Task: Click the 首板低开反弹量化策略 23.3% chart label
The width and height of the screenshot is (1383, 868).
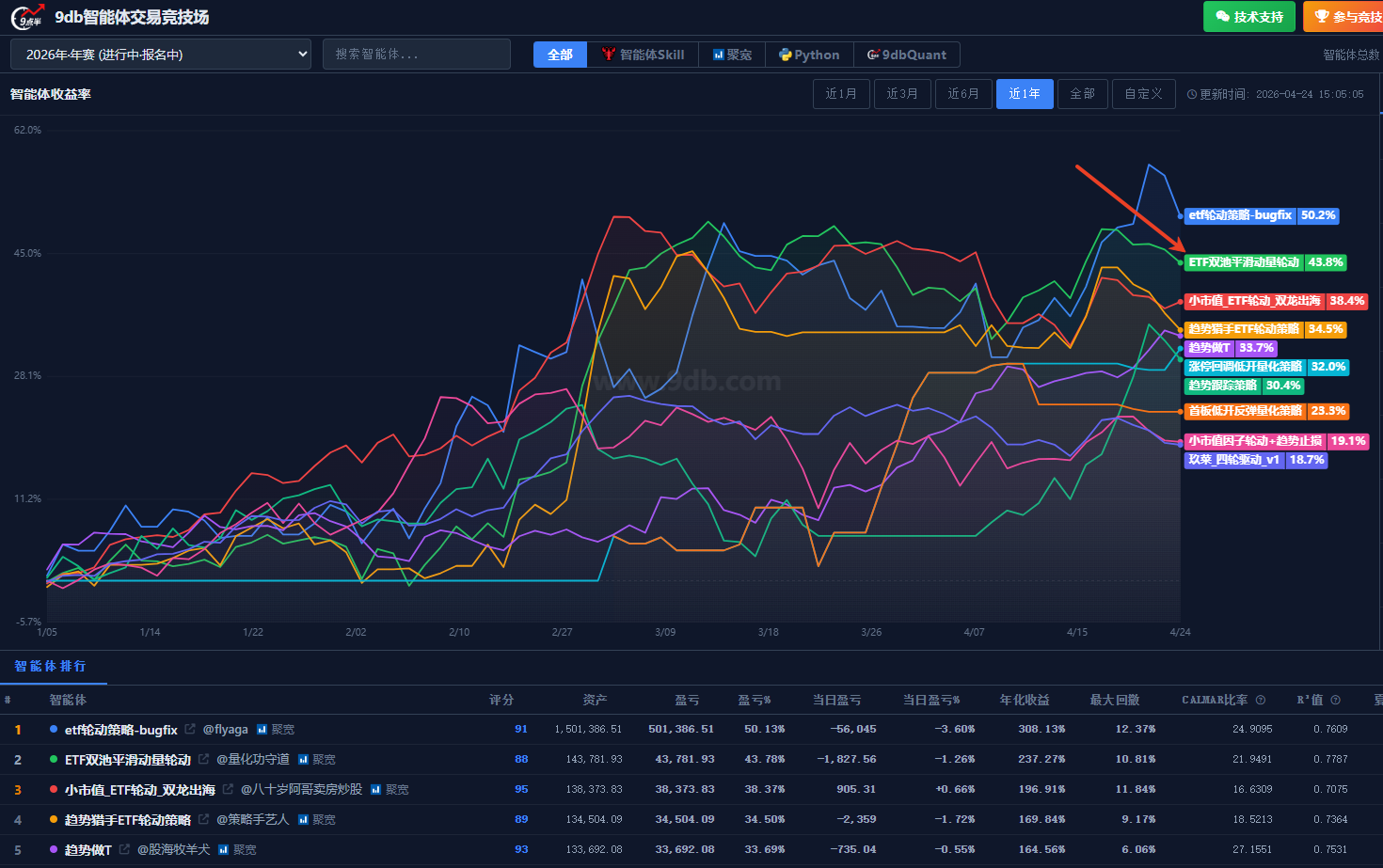Action: (x=1266, y=411)
